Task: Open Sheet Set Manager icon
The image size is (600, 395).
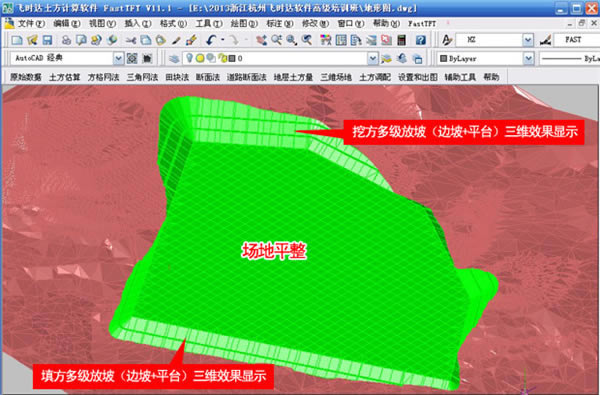Action: (x=371, y=40)
